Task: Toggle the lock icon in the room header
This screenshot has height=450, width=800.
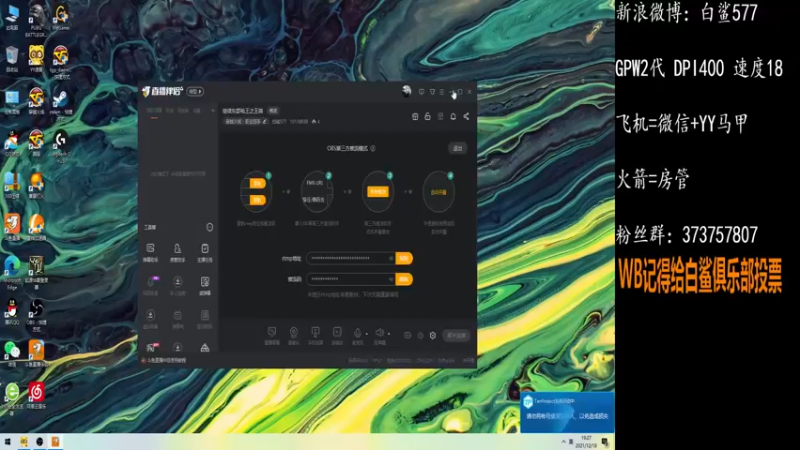Action: coord(428,117)
